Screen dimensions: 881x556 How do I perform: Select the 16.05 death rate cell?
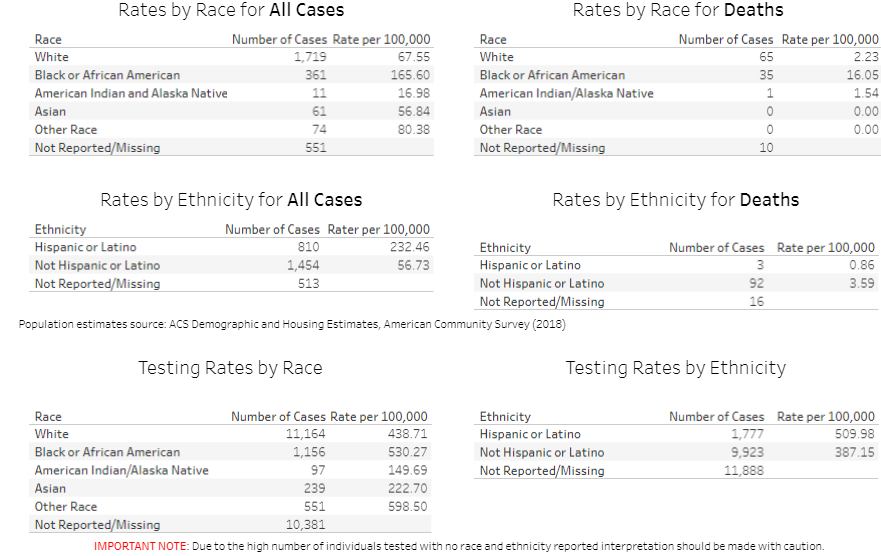click(860, 75)
